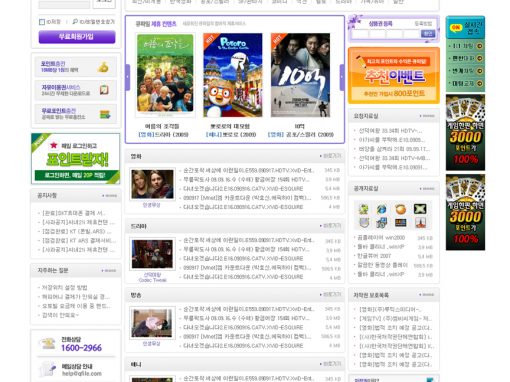Open the gold money bag point charge icon
510x382 pixels.
[x=103, y=67]
